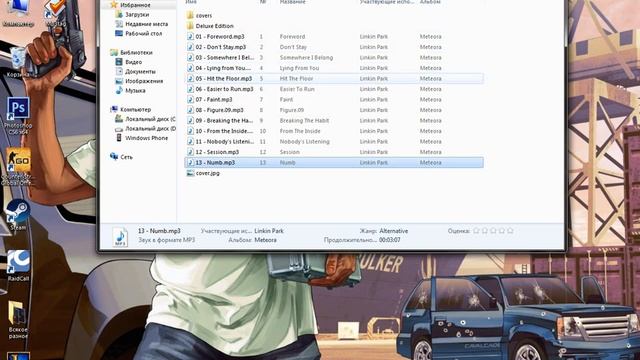Click the 10 - From the Inside file icon

[190, 131]
